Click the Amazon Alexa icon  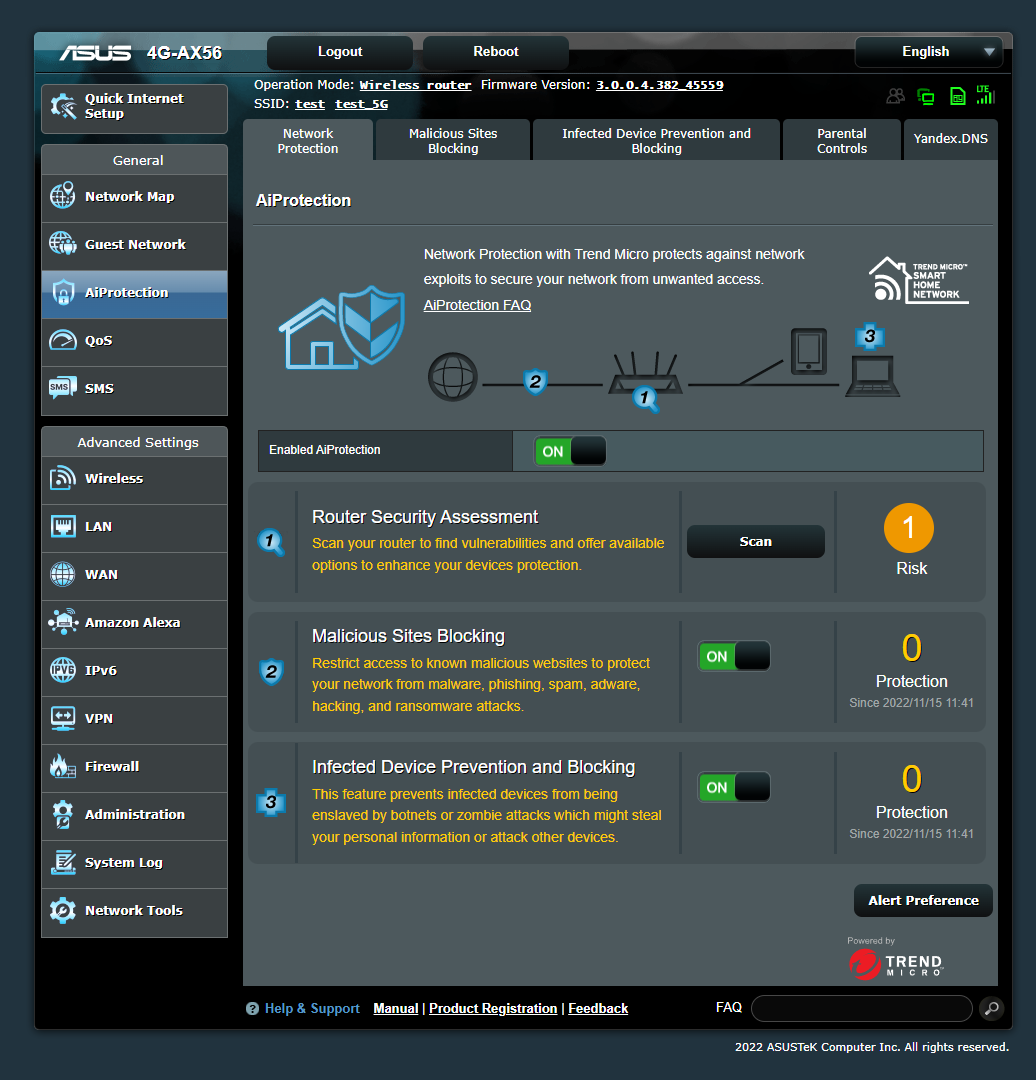click(x=63, y=622)
